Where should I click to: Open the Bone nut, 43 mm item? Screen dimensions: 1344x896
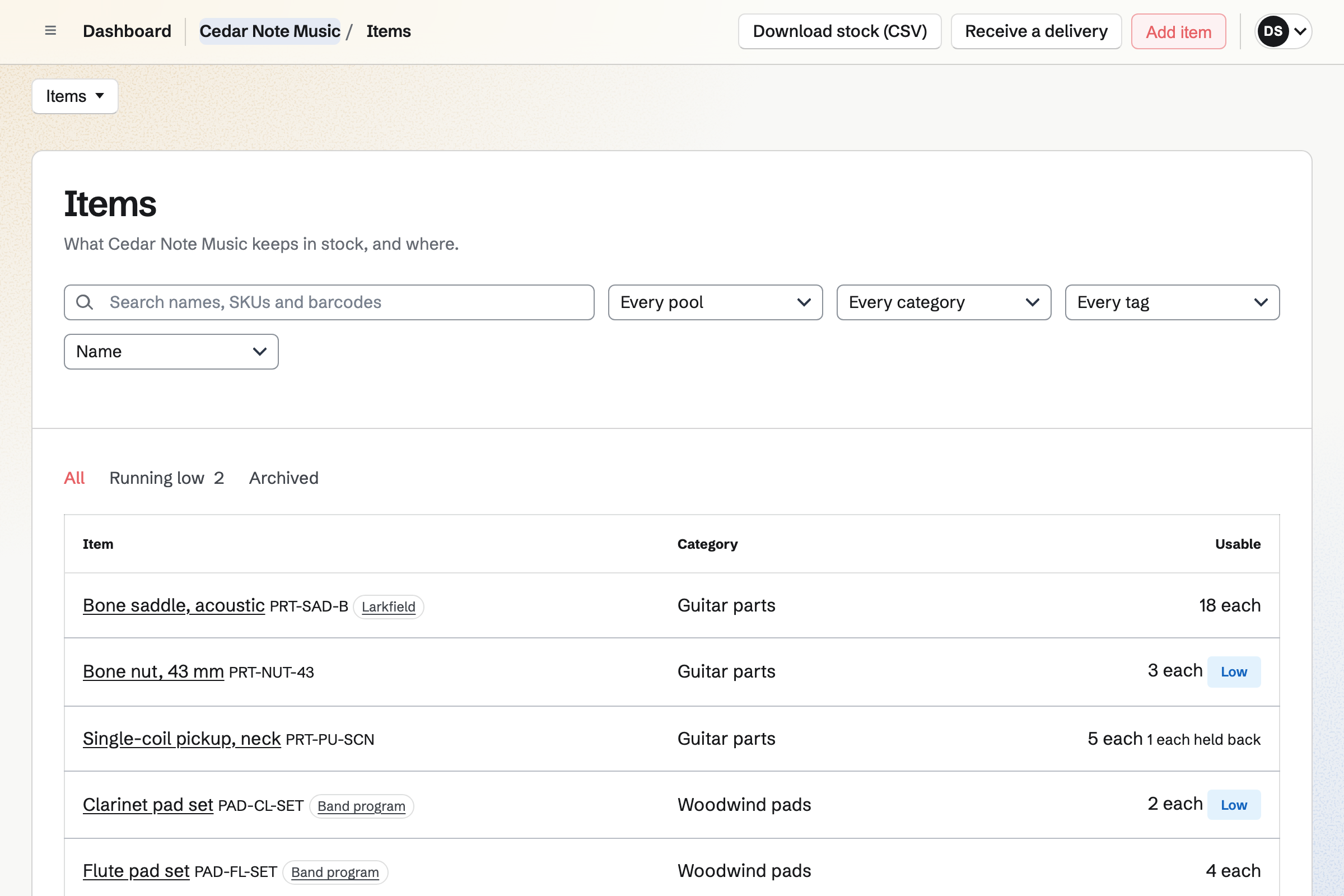(x=153, y=671)
